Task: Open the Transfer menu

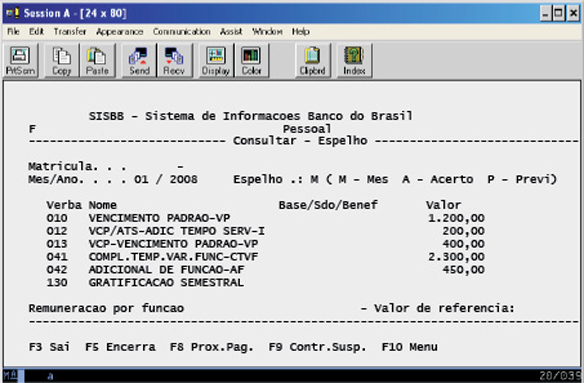Action: pyautogui.click(x=70, y=32)
